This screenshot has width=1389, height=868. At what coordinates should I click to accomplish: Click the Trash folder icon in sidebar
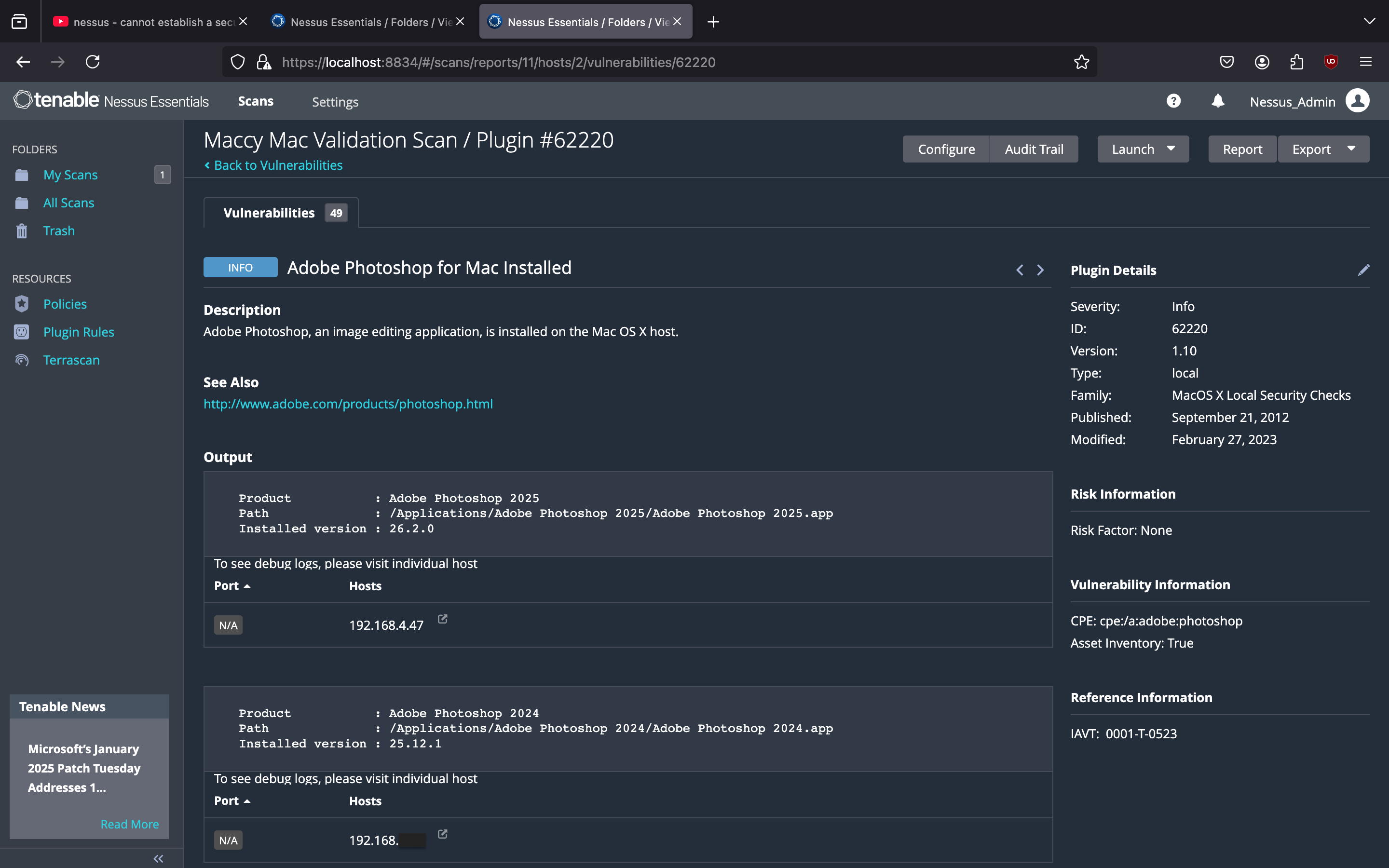pos(22,231)
